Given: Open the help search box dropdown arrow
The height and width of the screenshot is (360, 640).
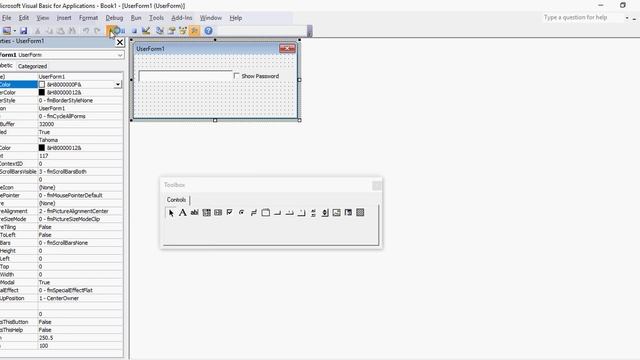Looking at the screenshot, I should pos(627,18).
